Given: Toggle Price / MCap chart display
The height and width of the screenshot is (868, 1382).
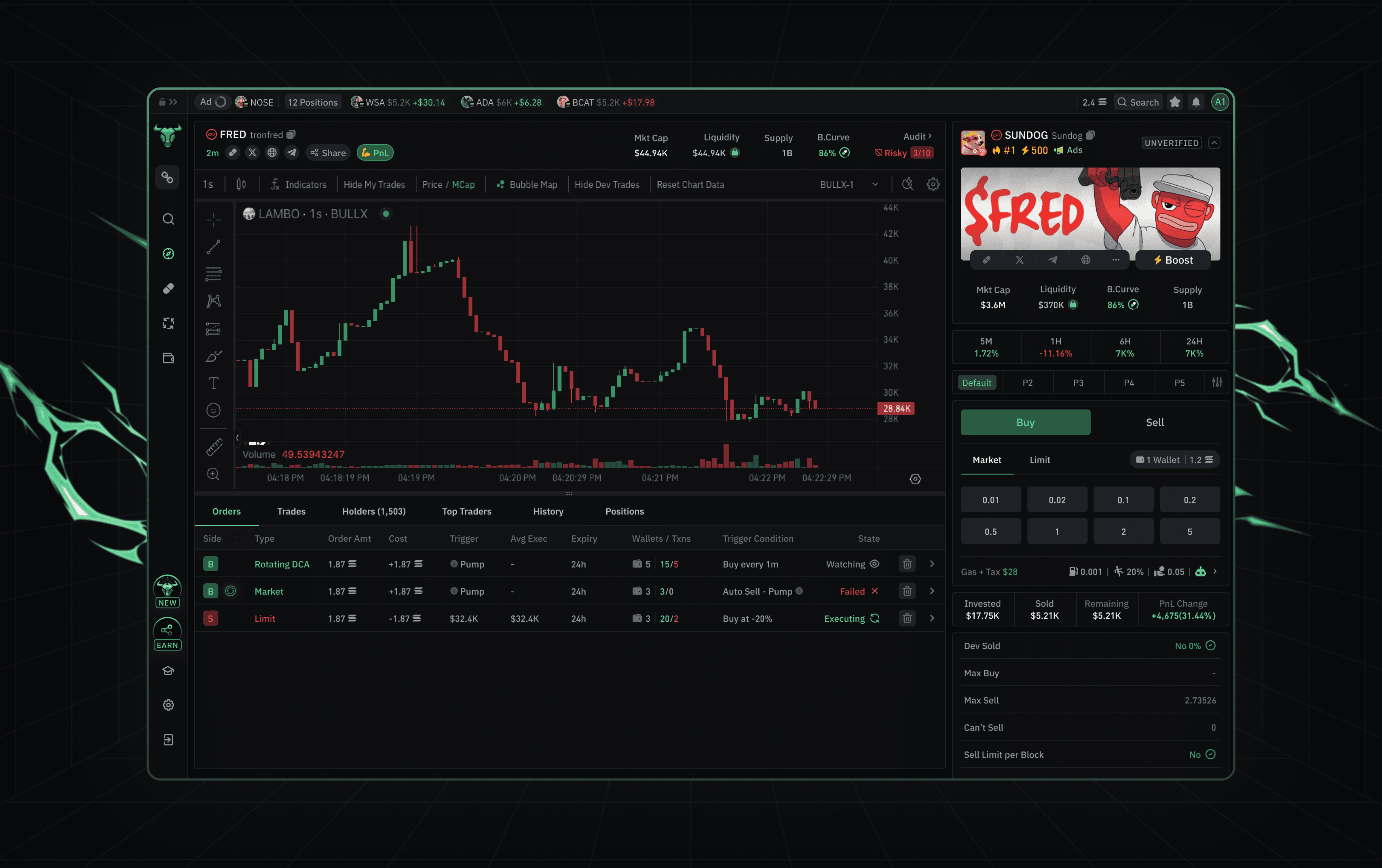Looking at the screenshot, I should point(448,185).
